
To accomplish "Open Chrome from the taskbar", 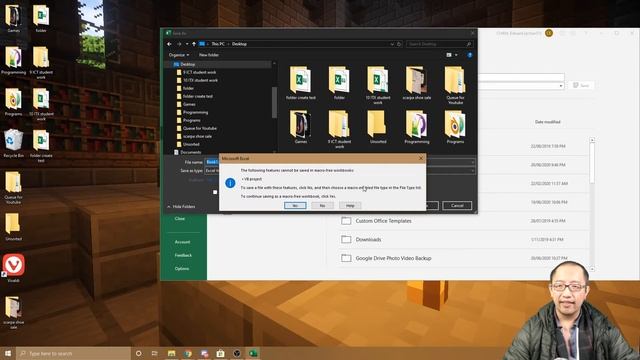I will click(188, 353).
